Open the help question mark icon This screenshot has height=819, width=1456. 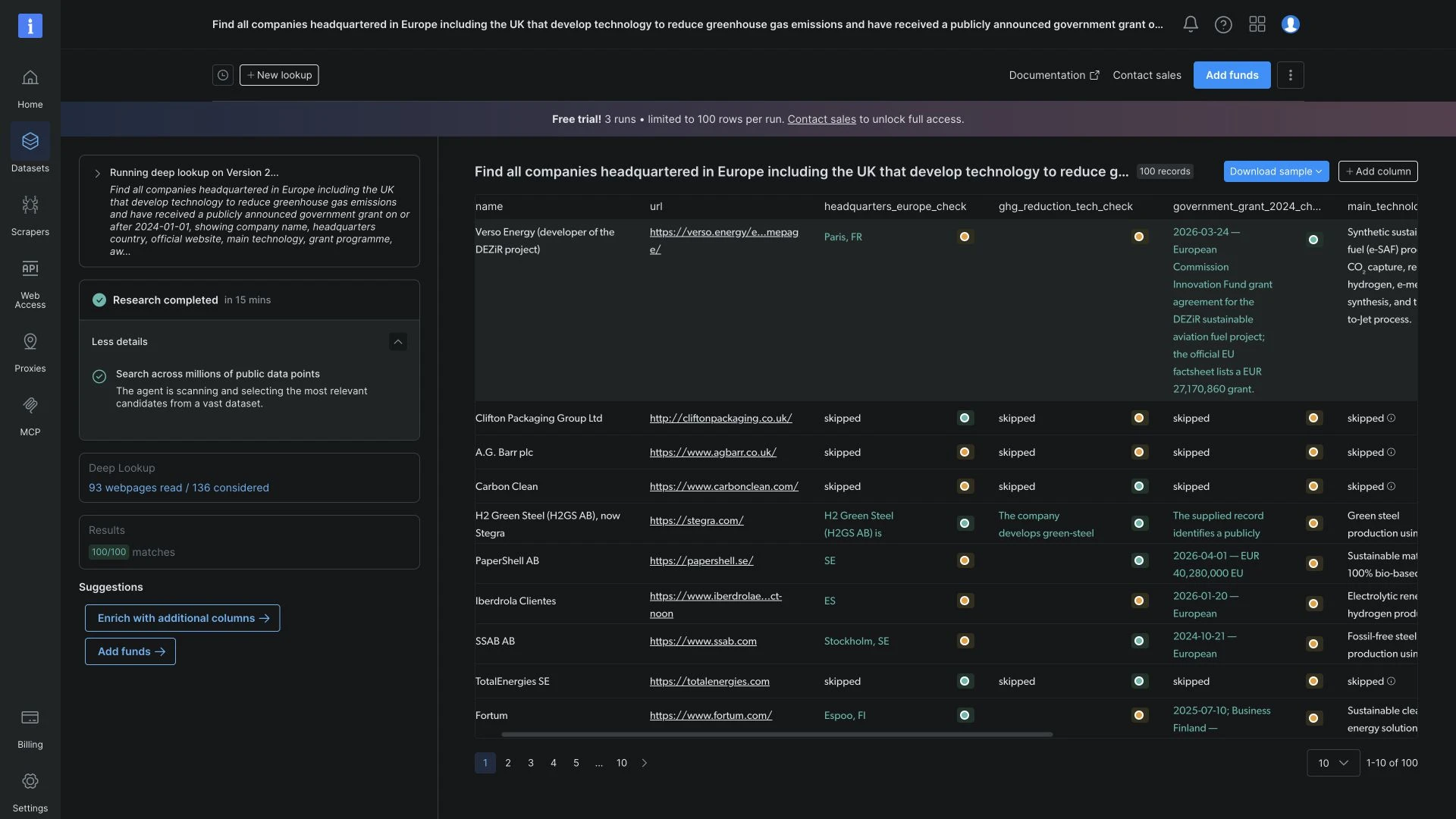click(1223, 24)
